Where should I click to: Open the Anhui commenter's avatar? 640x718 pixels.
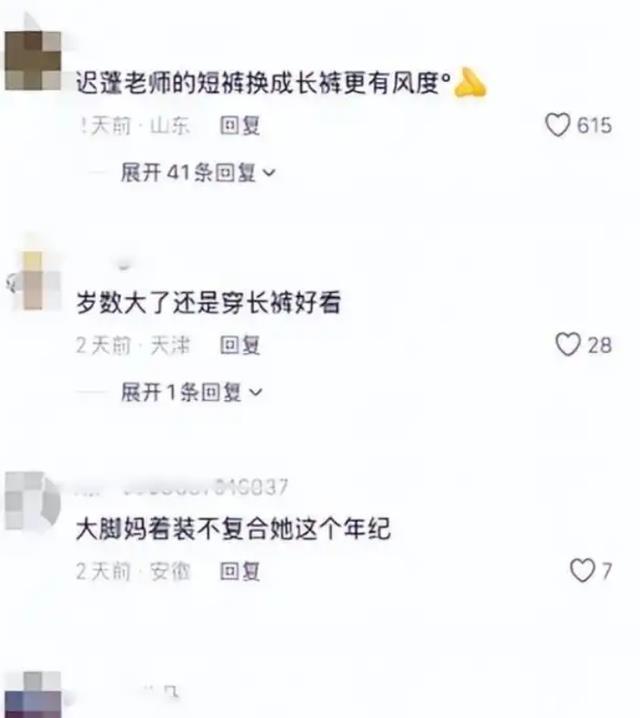pos(33,501)
